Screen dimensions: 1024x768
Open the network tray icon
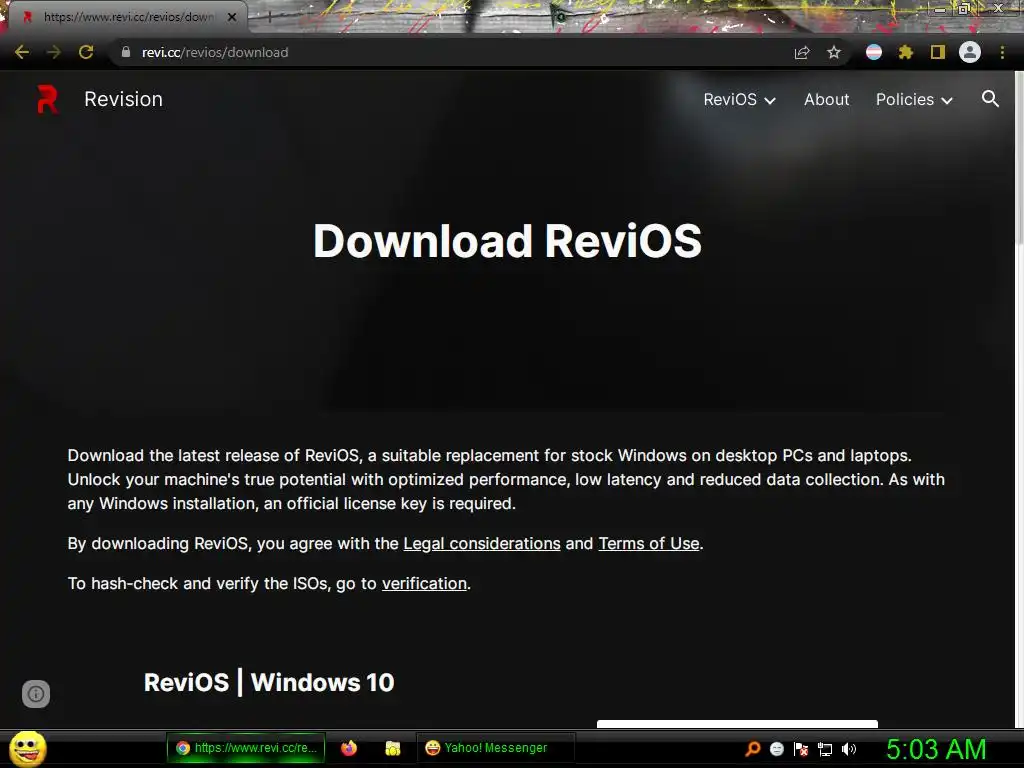825,749
